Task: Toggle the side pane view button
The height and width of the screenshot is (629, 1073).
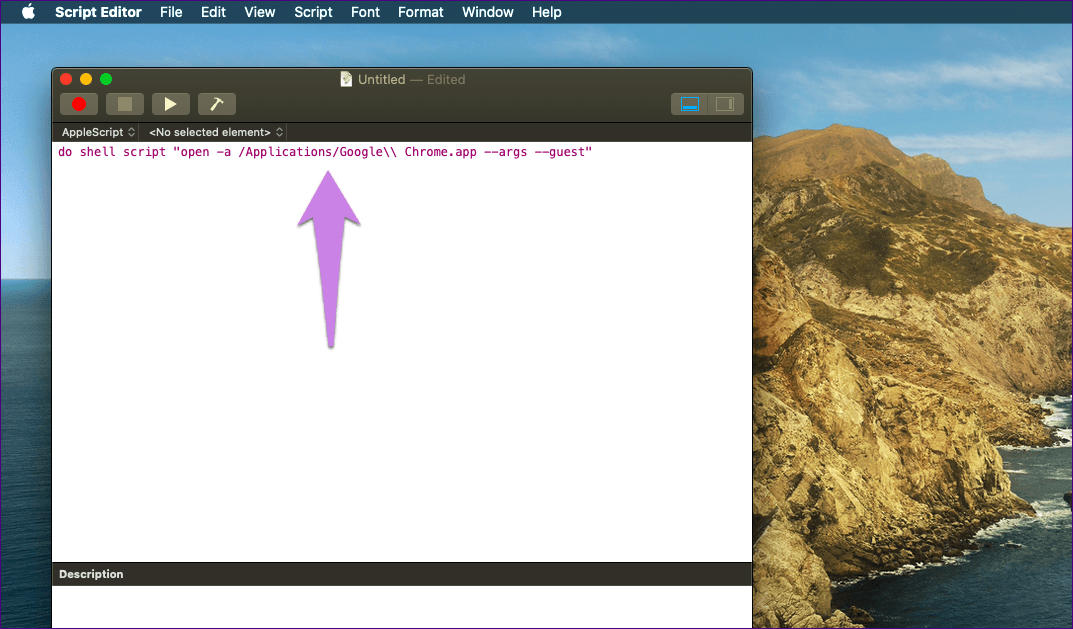Action: [x=725, y=104]
